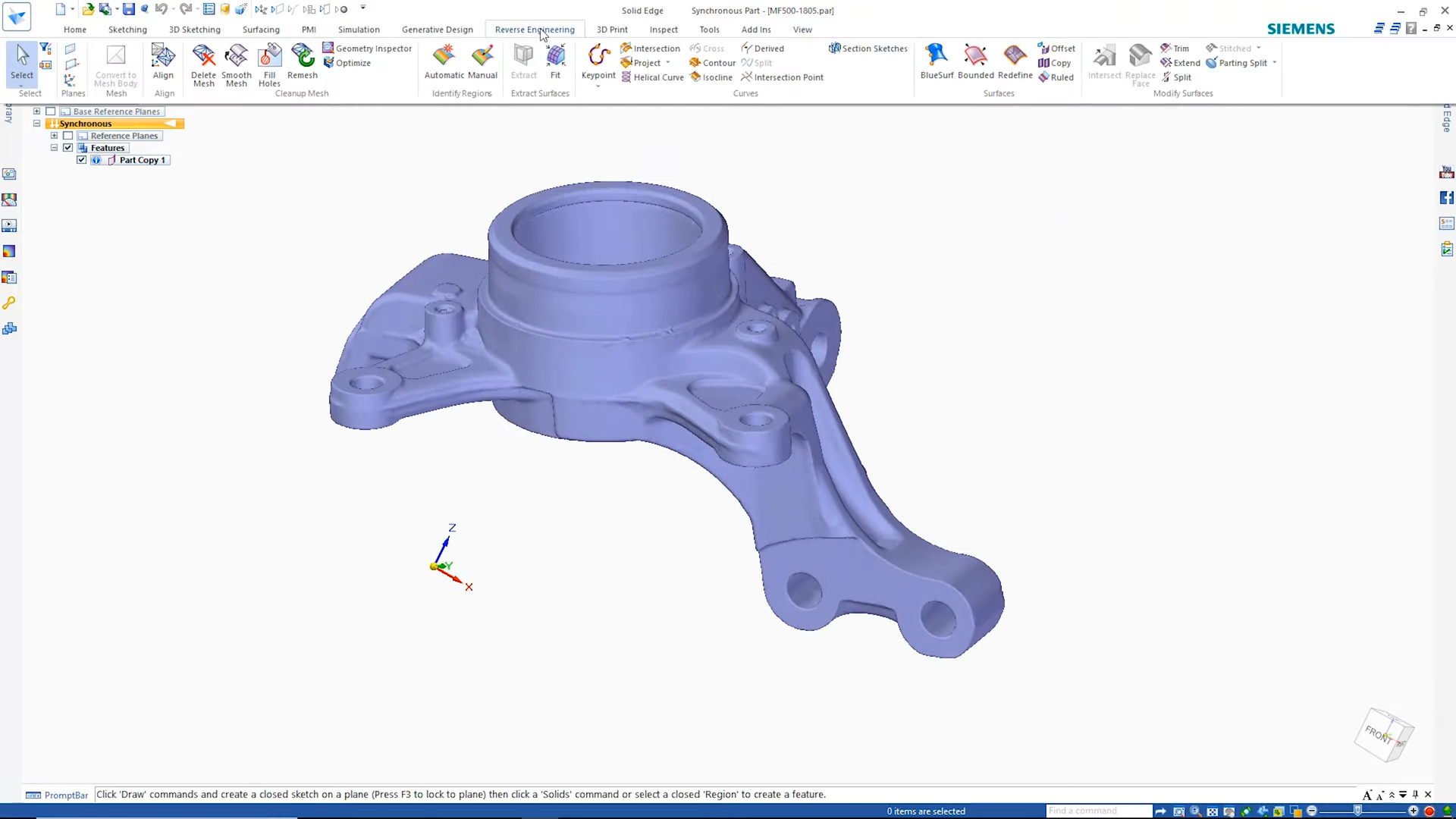This screenshot has width=1456, height=819.
Task: Toggle the Part Copy 1 checkbox
Action: click(x=81, y=160)
